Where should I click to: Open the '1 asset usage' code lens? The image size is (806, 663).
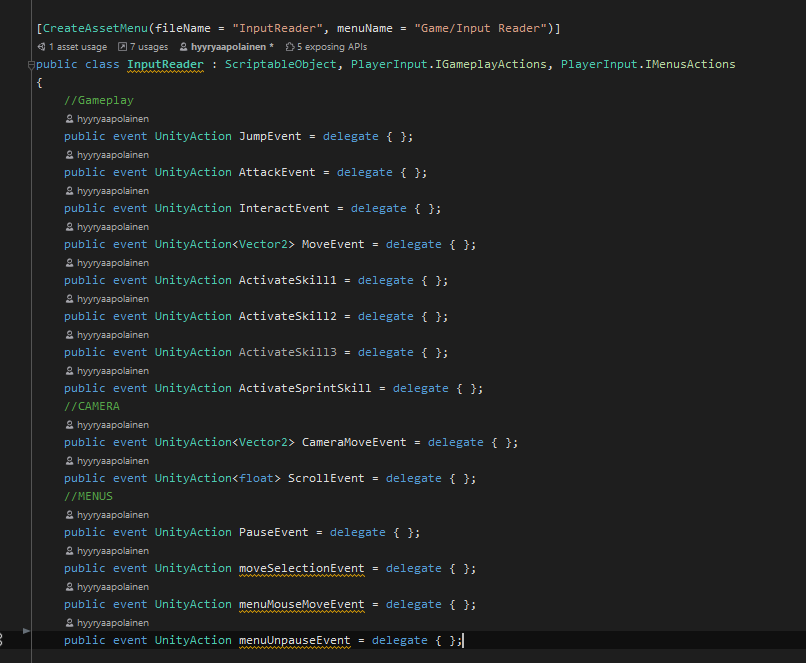pyautogui.click(x=72, y=47)
